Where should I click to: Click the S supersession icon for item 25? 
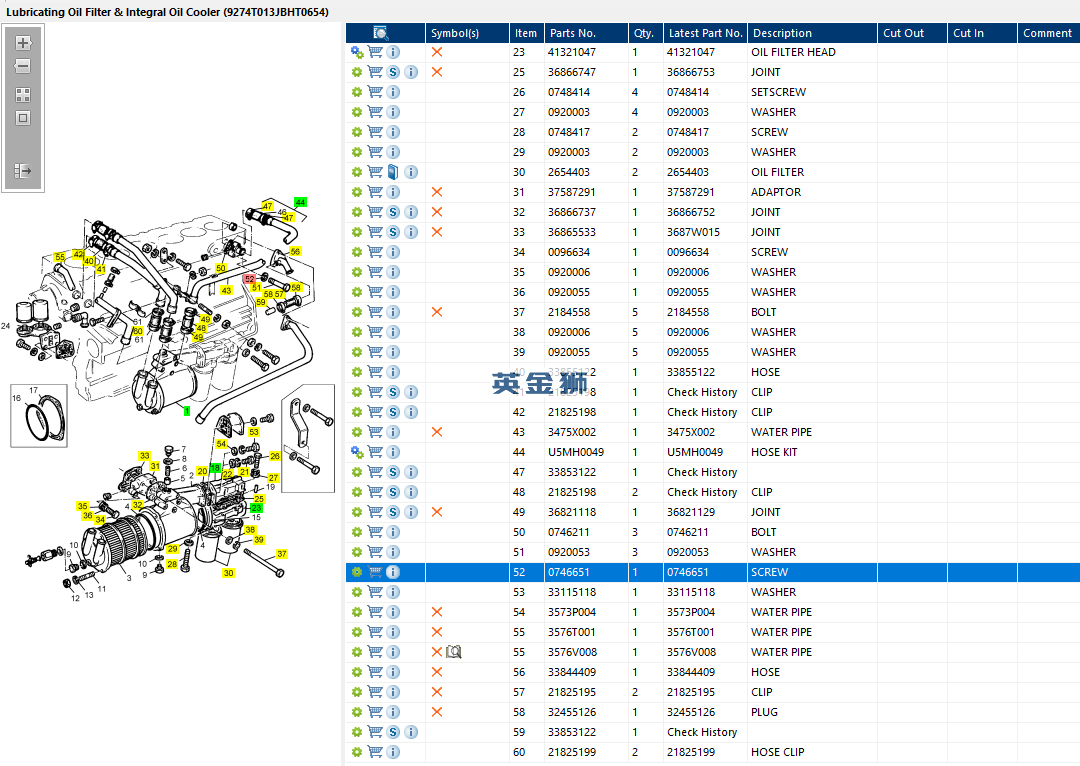click(x=393, y=72)
